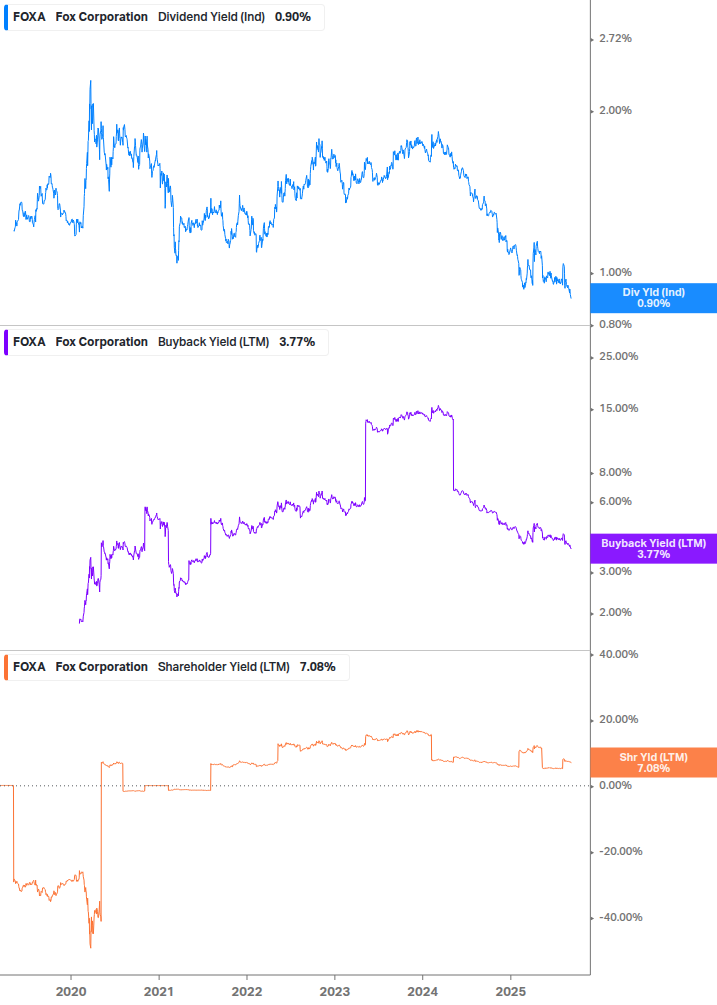
Task: Click 'Buyback Yield (LTM)' legend label
Action: click(x=213, y=342)
